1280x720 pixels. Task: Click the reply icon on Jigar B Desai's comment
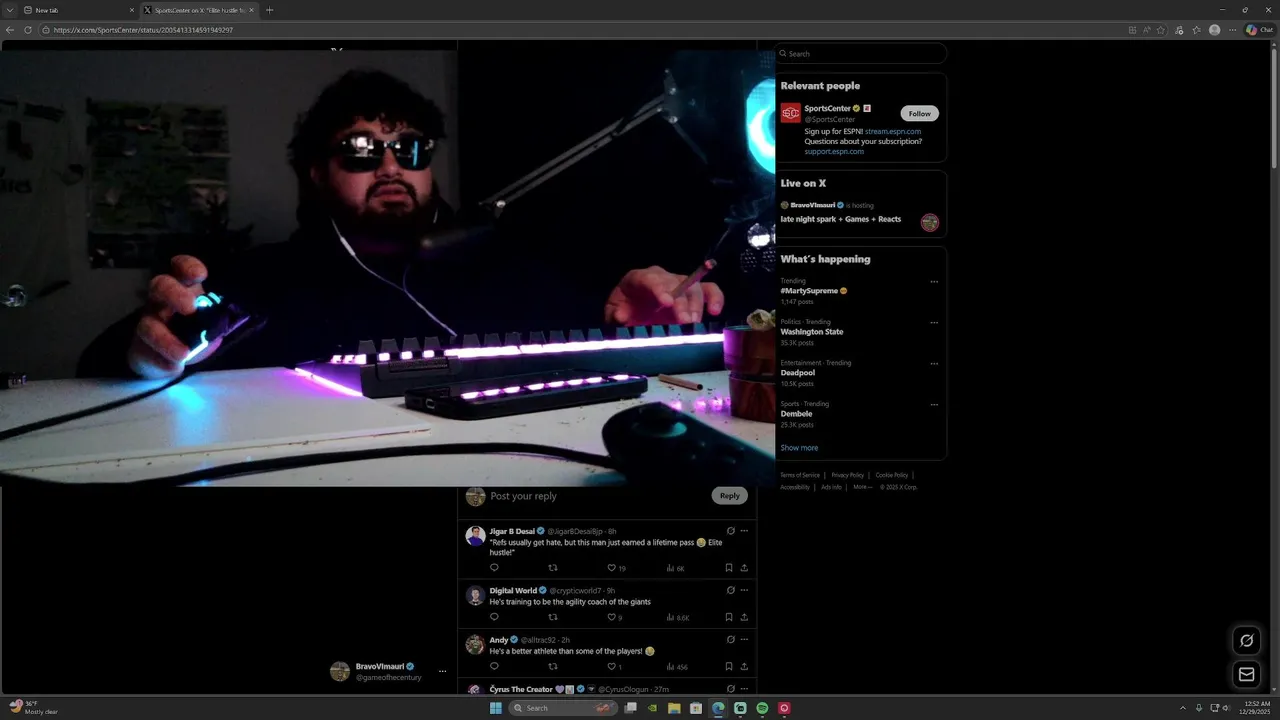coord(494,568)
